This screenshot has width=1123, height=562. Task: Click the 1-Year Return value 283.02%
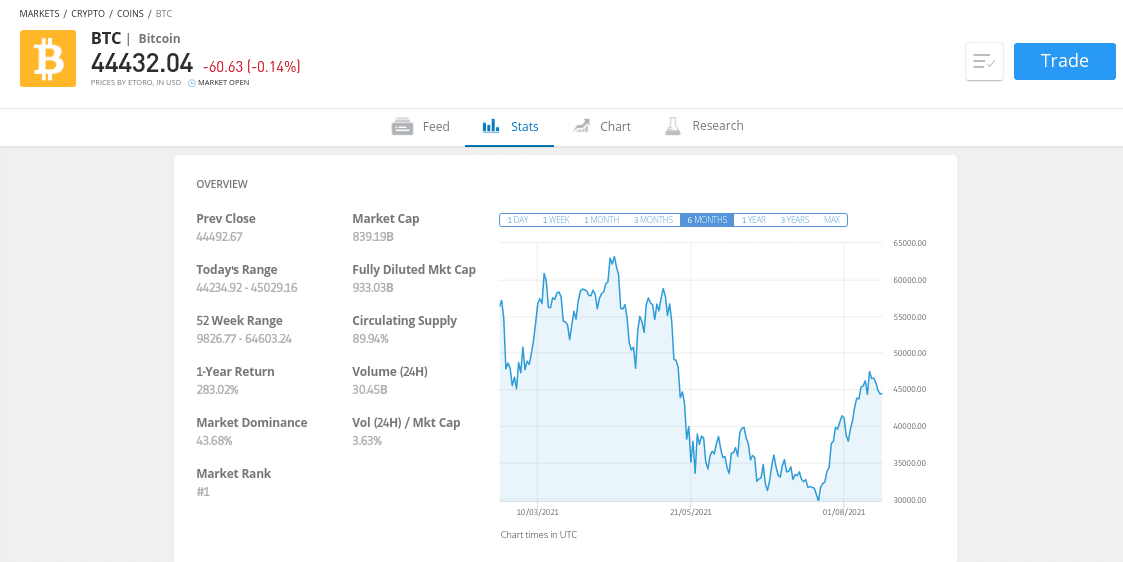pos(217,389)
